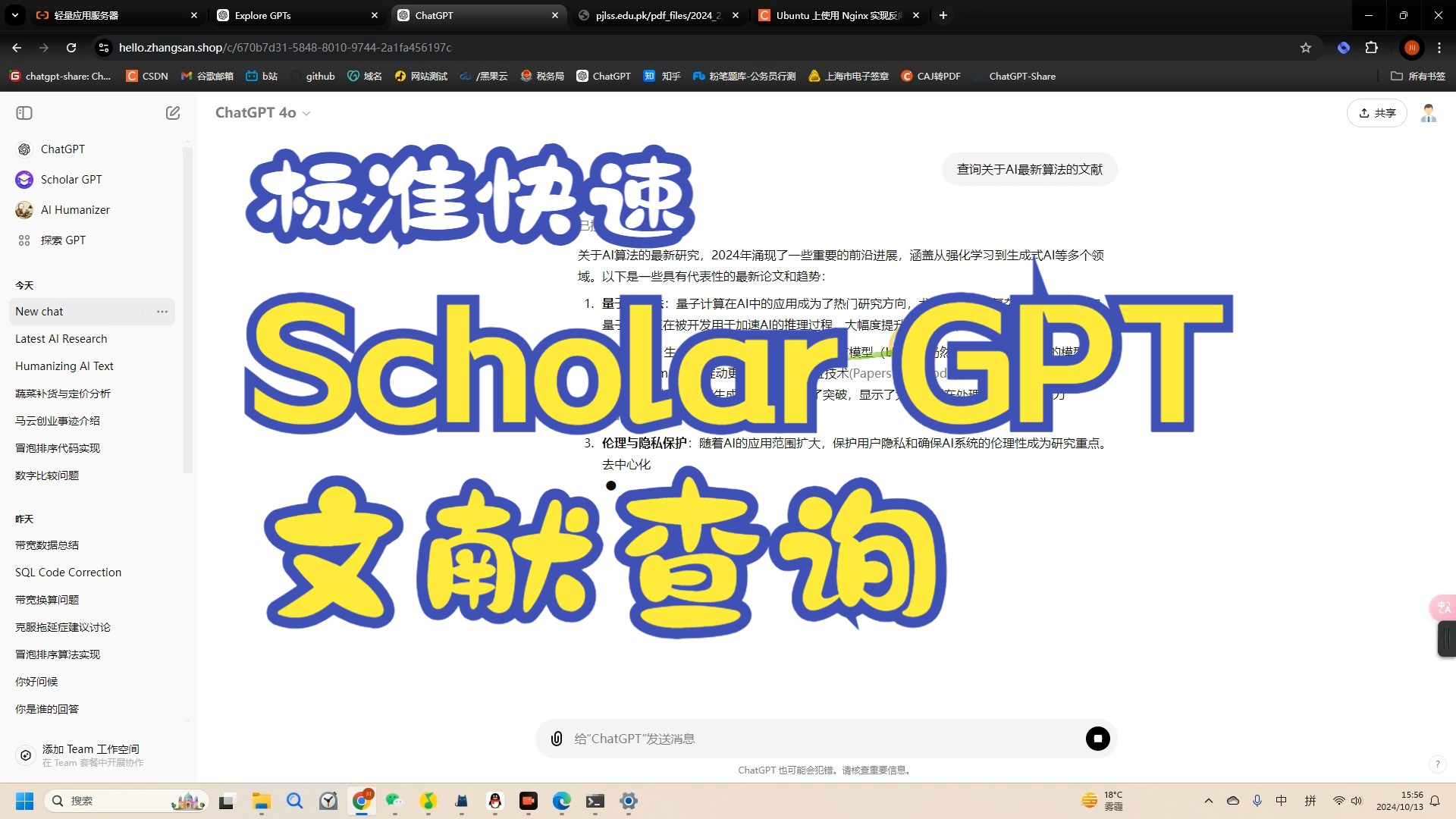Open the Chrome three-dot menu
The width and height of the screenshot is (1456, 819).
point(1439,48)
